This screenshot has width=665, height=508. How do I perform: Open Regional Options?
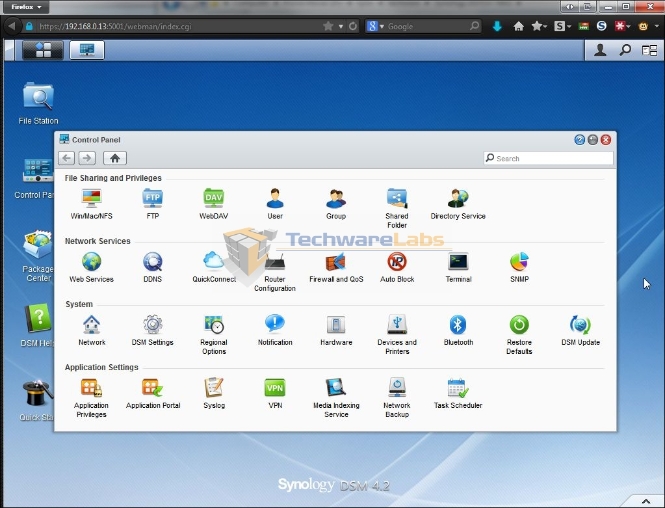pyautogui.click(x=213, y=335)
